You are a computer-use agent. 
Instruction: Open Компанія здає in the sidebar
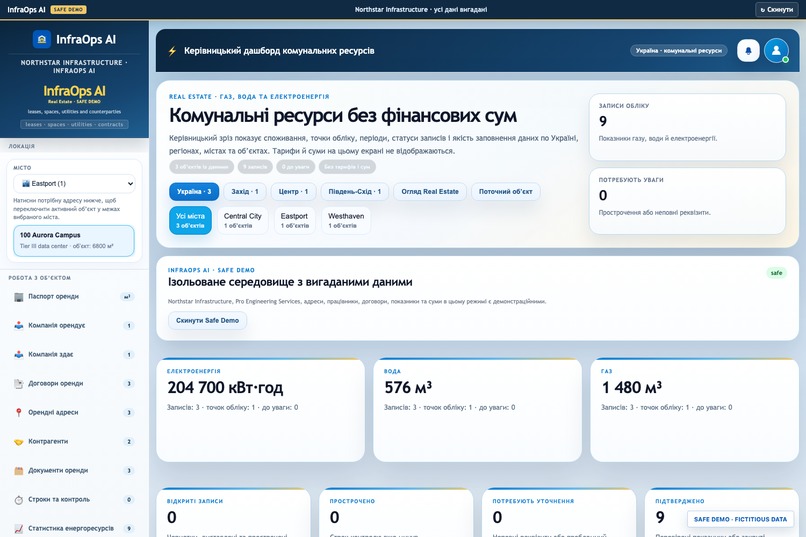tap(74, 355)
